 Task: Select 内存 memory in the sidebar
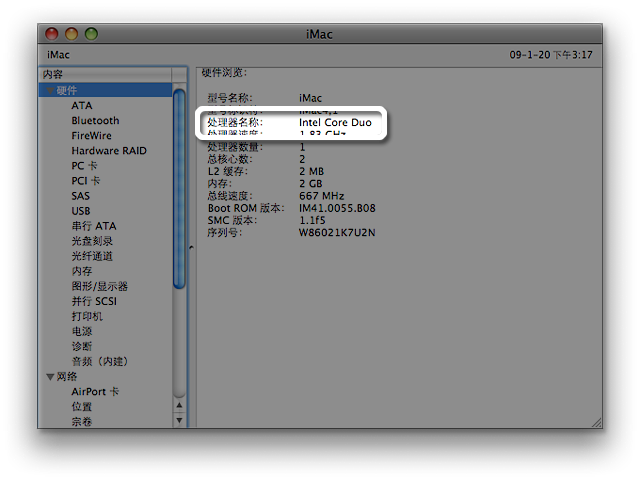click(82, 271)
